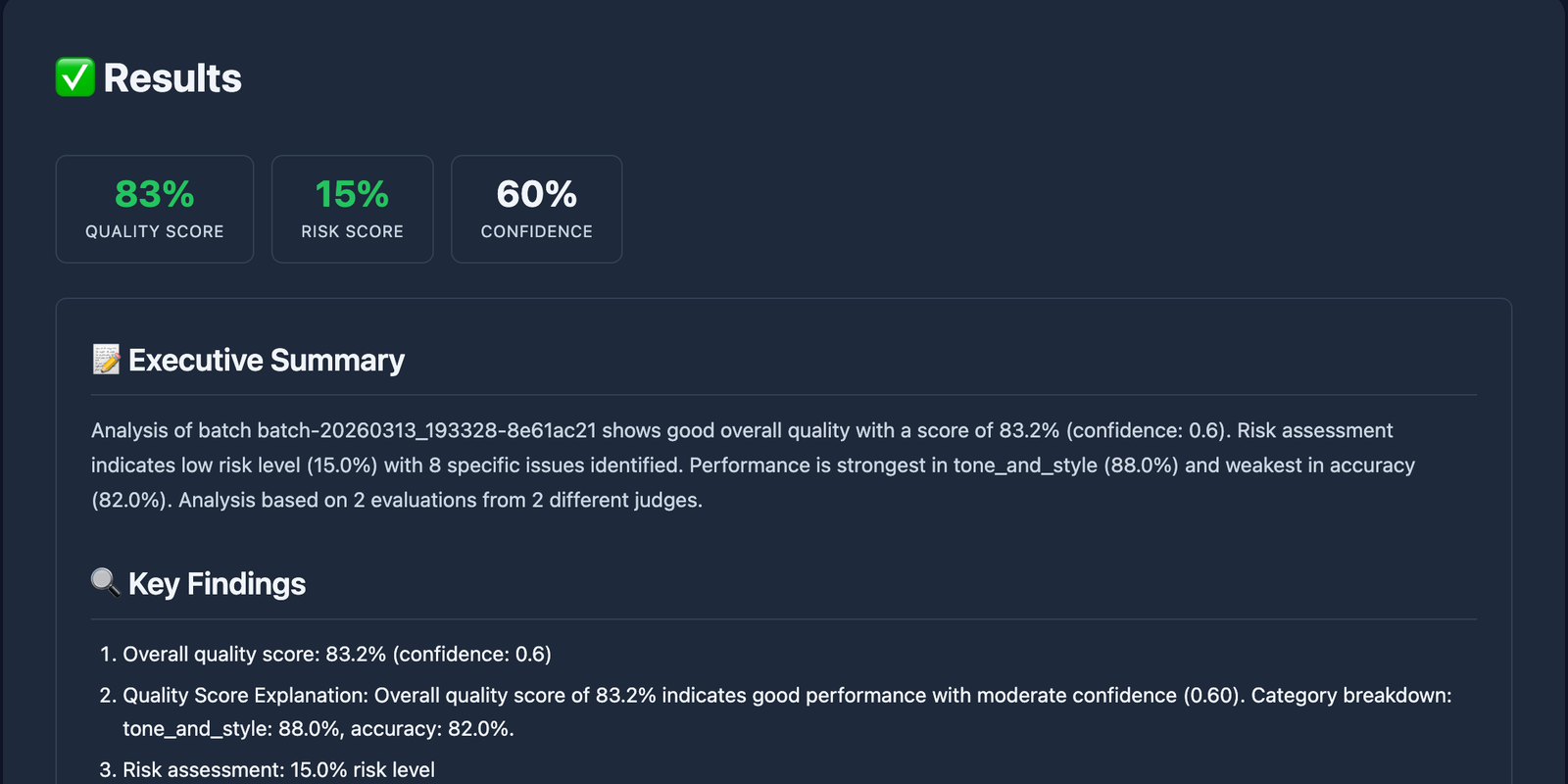Click the magnifying glass icon beside Key Findings
The width and height of the screenshot is (1568, 784).
106,583
